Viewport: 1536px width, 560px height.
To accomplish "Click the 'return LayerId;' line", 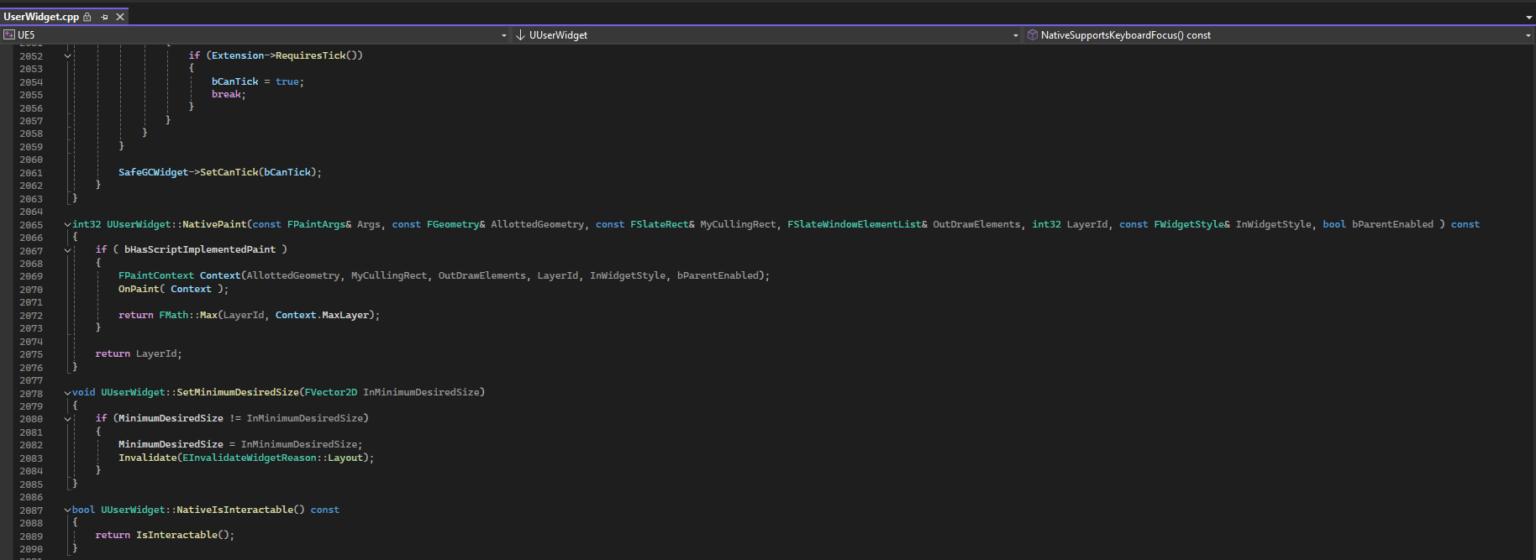I will (x=139, y=354).
